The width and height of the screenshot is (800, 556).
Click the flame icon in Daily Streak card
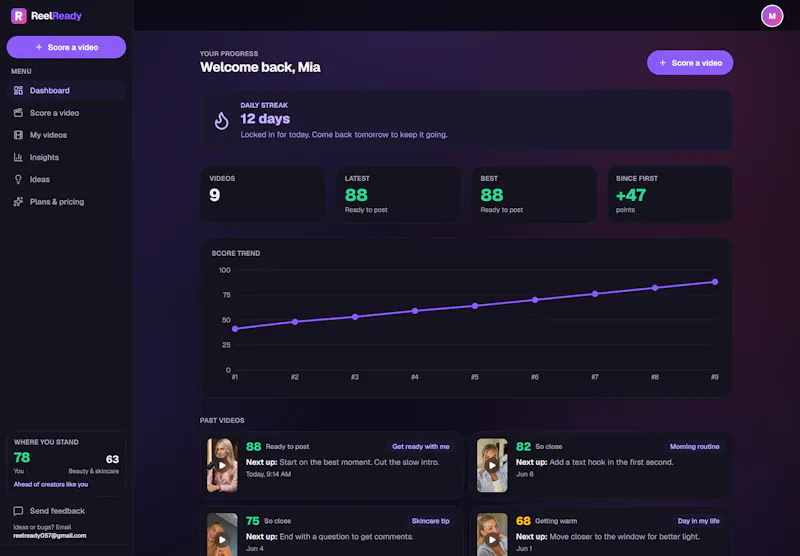(221, 121)
